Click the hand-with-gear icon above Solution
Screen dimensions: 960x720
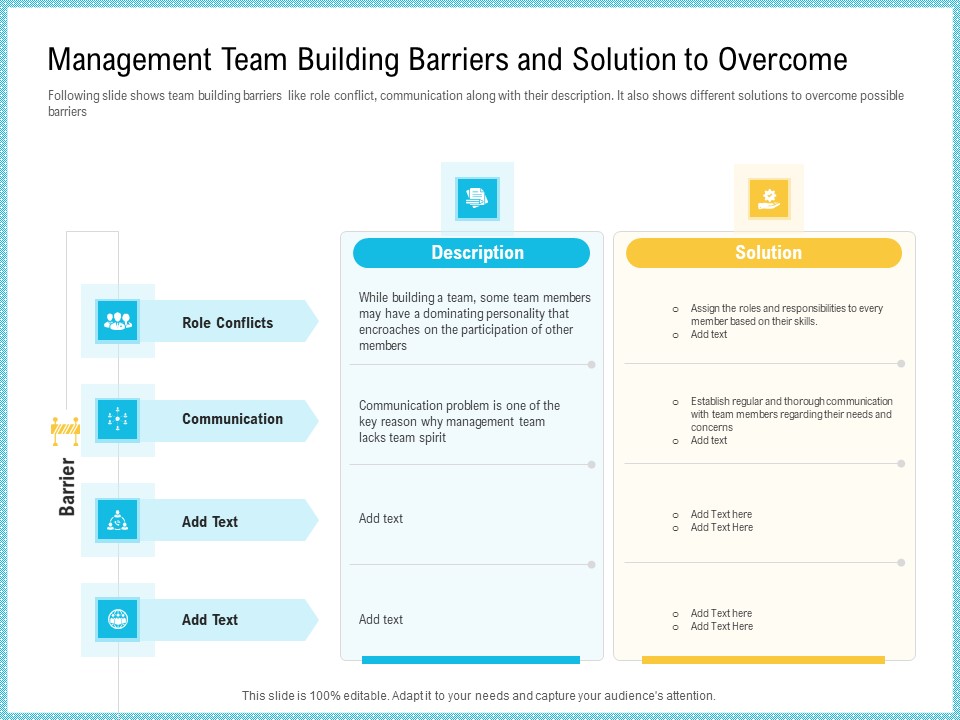point(769,198)
